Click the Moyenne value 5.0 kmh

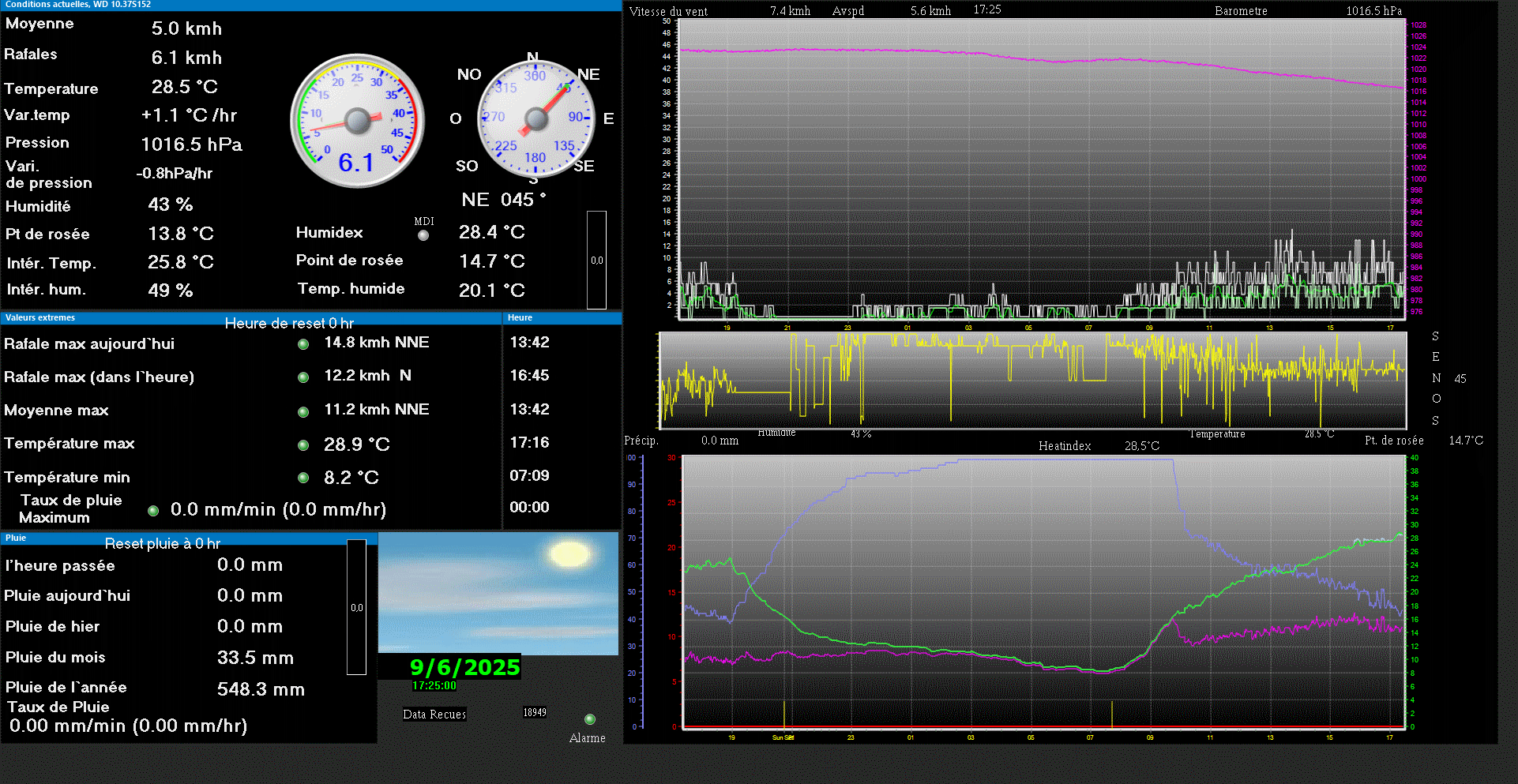pyautogui.click(x=186, y=29)
